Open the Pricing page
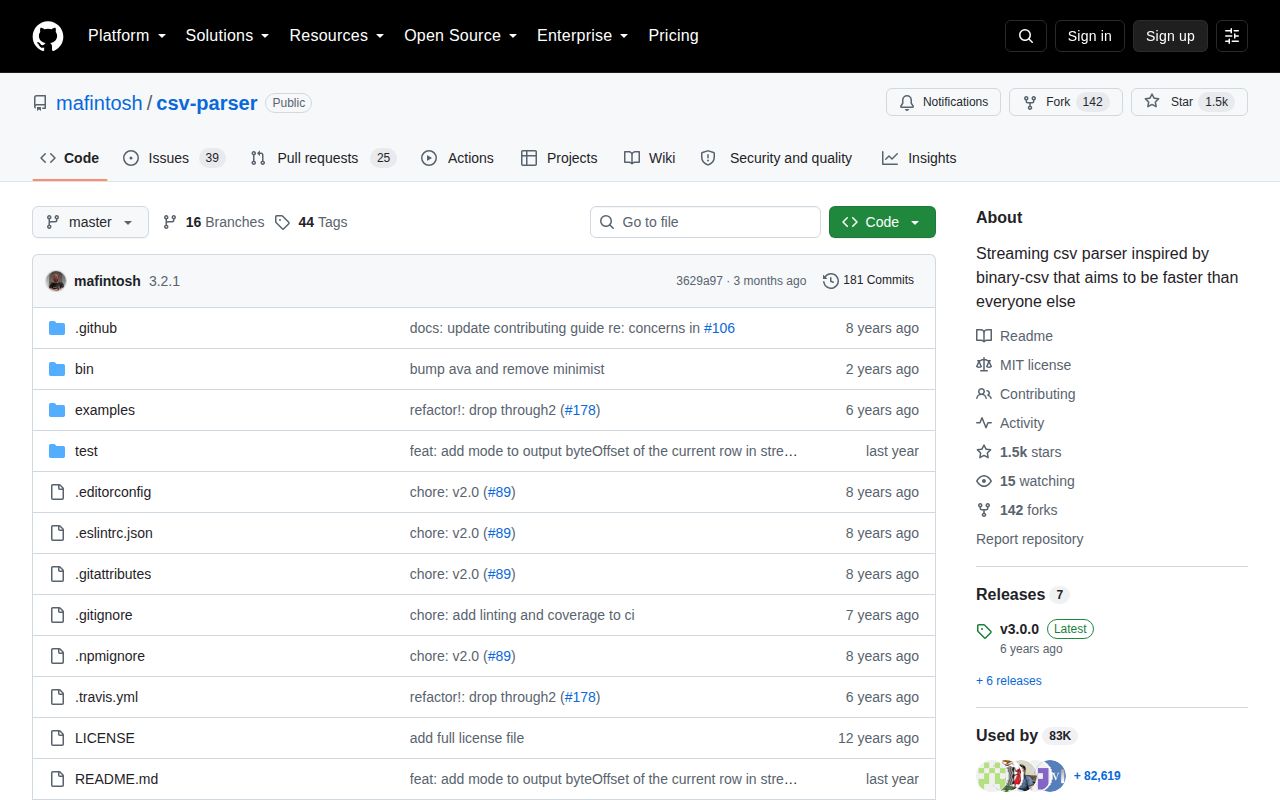1280x800 pixels. coord(673,36)
